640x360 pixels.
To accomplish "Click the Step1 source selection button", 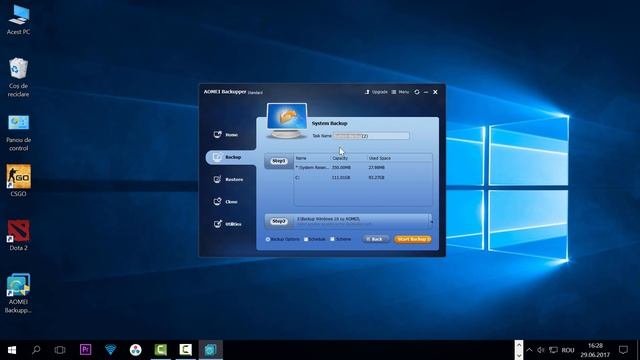I will [x=279, y=161].
